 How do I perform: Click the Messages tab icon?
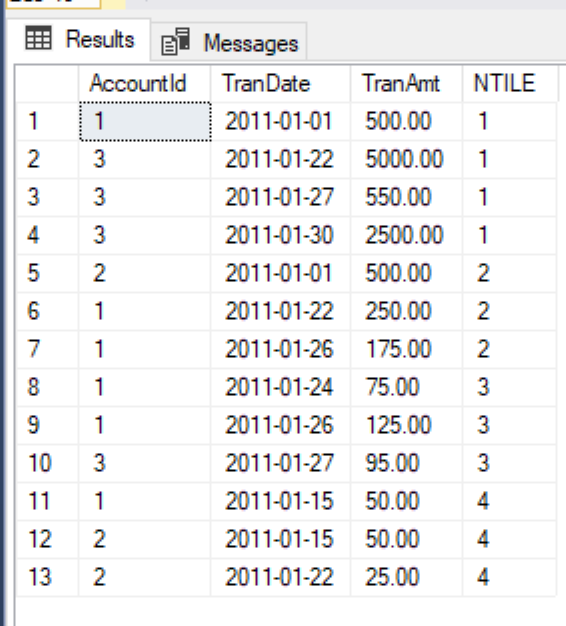(x=175, y=41)
